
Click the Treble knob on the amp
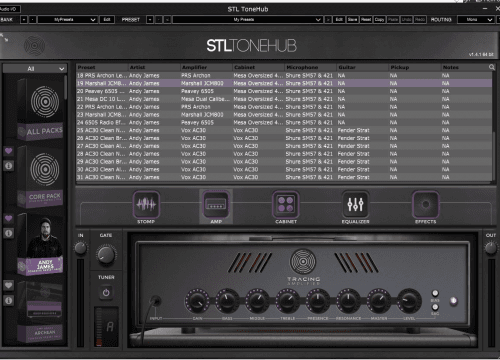pos(287,301)
